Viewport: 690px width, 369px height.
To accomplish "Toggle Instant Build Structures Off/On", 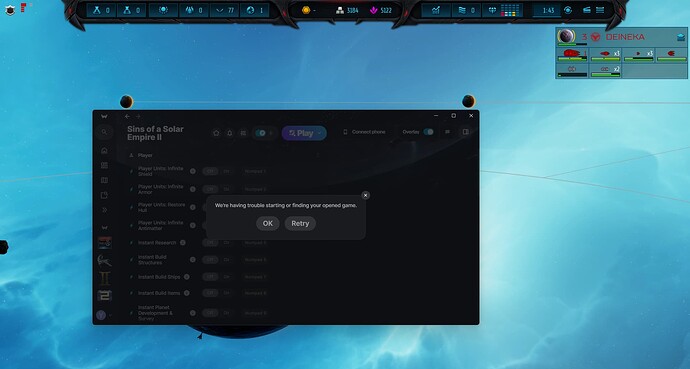I will tap(218, 259).
